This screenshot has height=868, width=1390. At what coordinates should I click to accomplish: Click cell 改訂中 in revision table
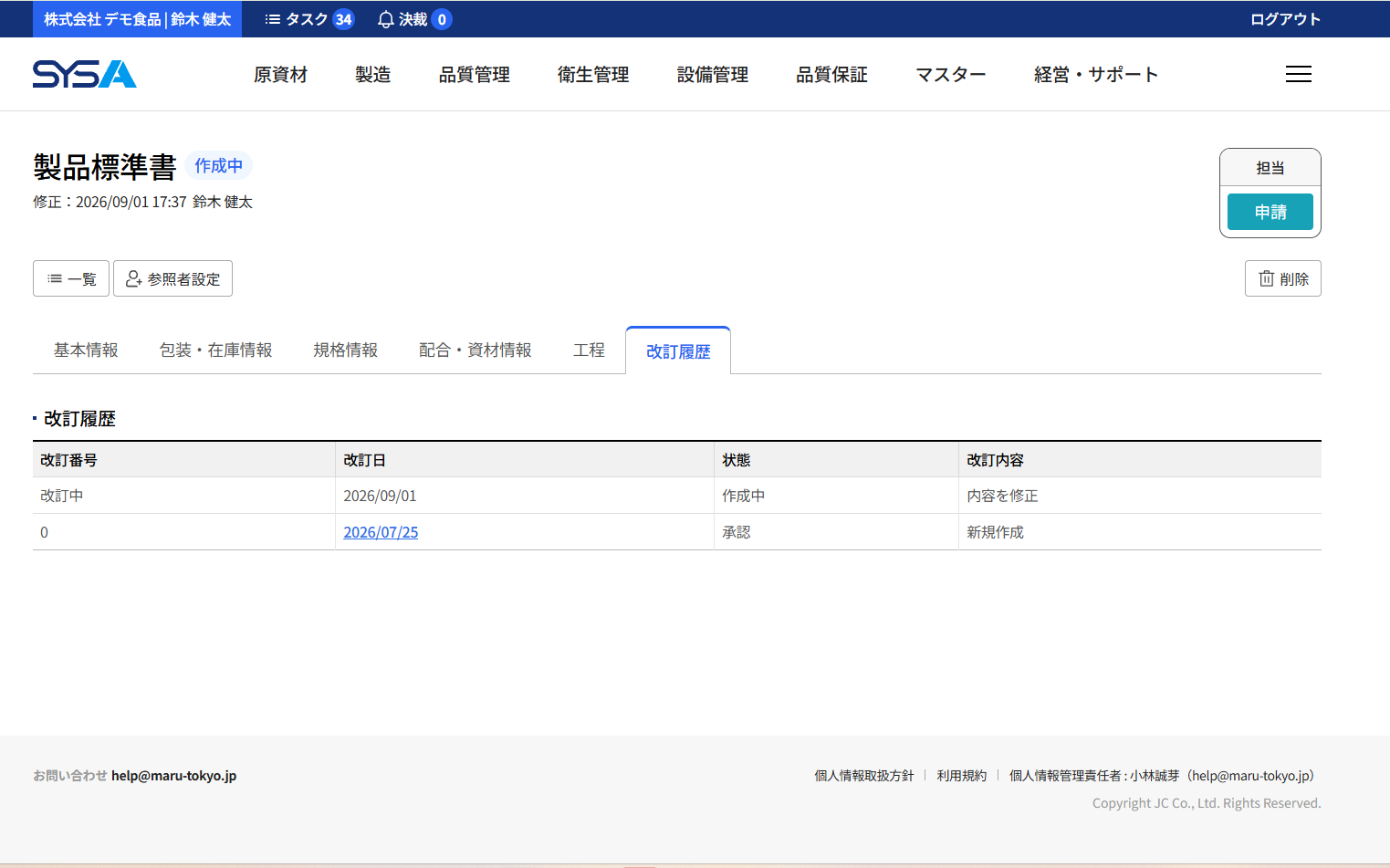pos(183,496)
